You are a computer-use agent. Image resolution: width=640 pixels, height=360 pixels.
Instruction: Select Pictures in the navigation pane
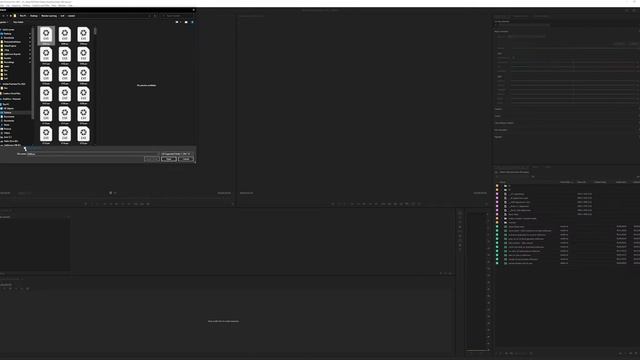click(x=7, y=129)
